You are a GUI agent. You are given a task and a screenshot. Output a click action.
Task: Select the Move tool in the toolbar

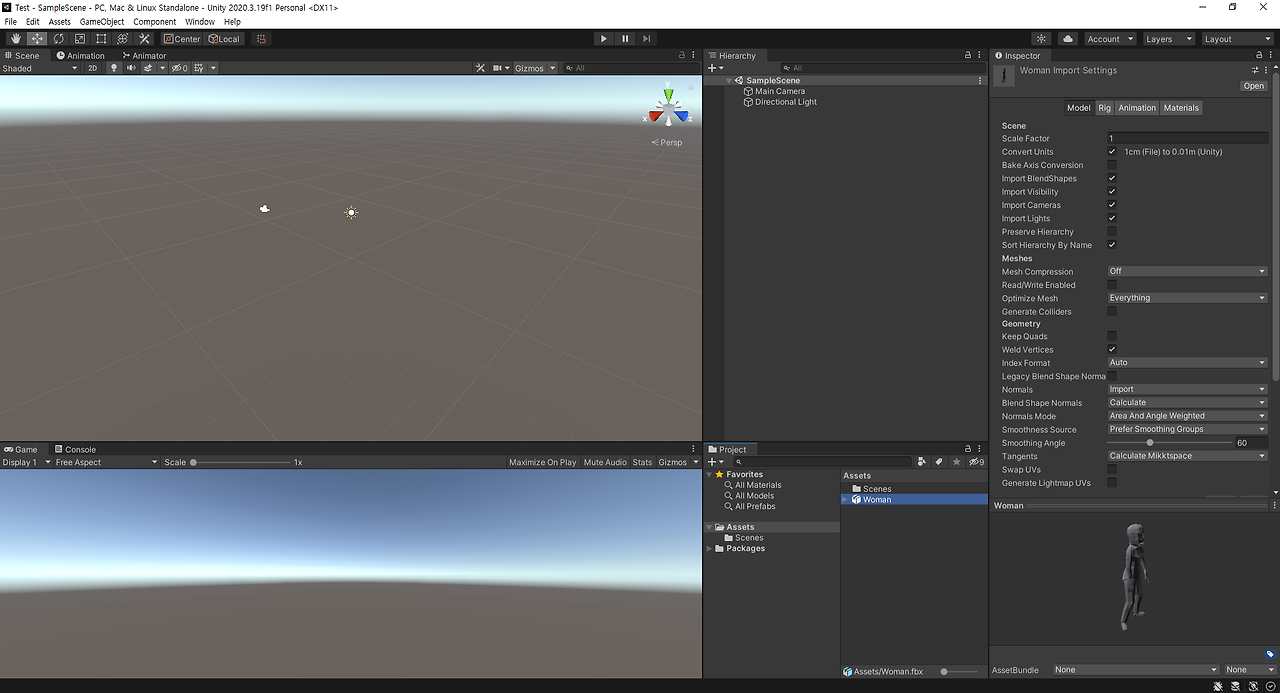click(x=36, y=38)
